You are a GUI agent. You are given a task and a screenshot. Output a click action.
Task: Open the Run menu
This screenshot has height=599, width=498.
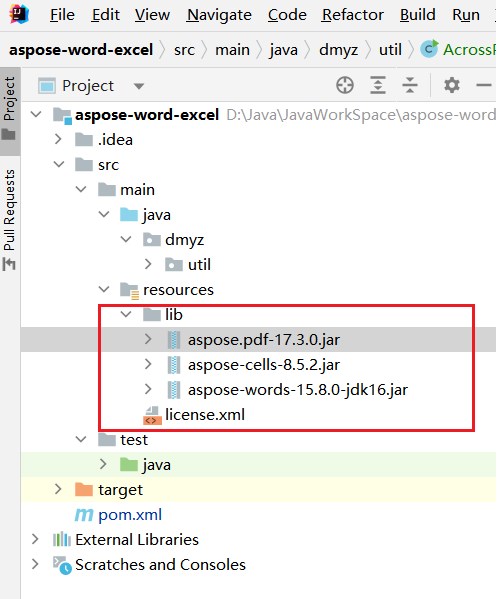coord(466,15)
